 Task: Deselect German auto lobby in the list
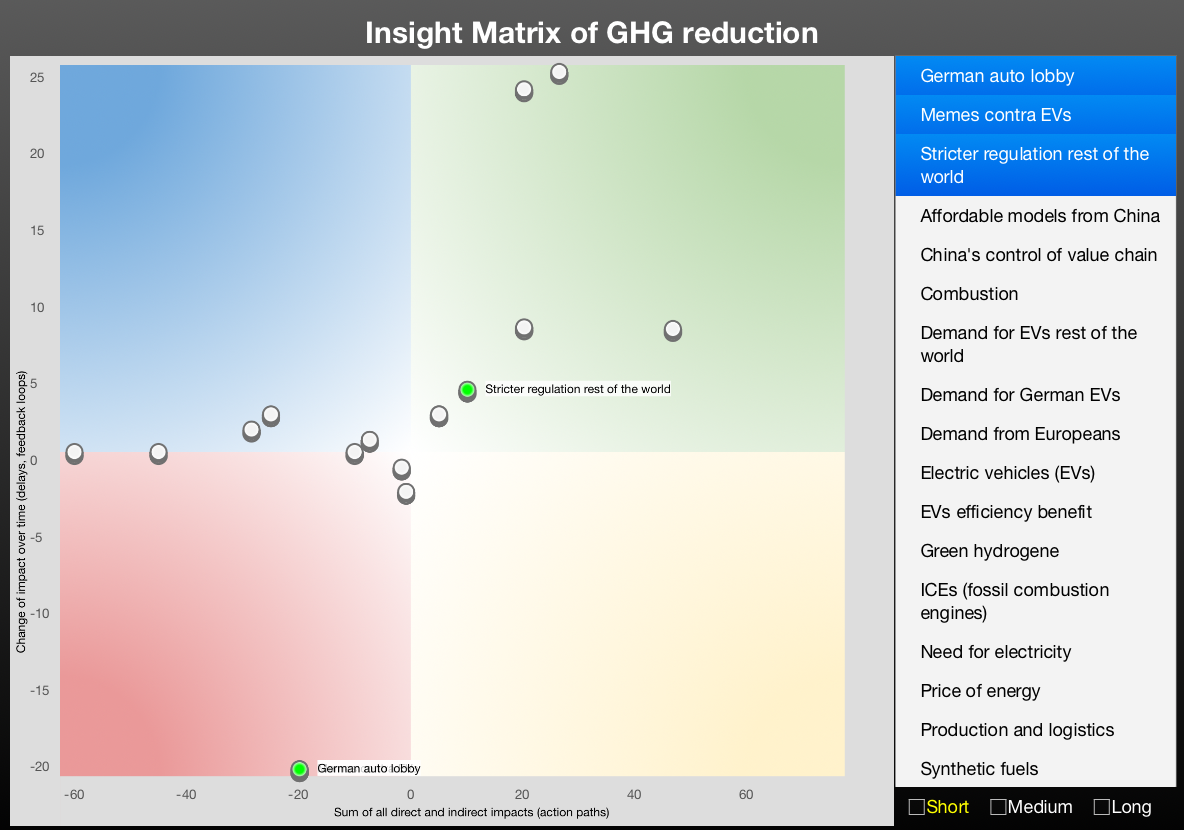(x=997, y=76)
